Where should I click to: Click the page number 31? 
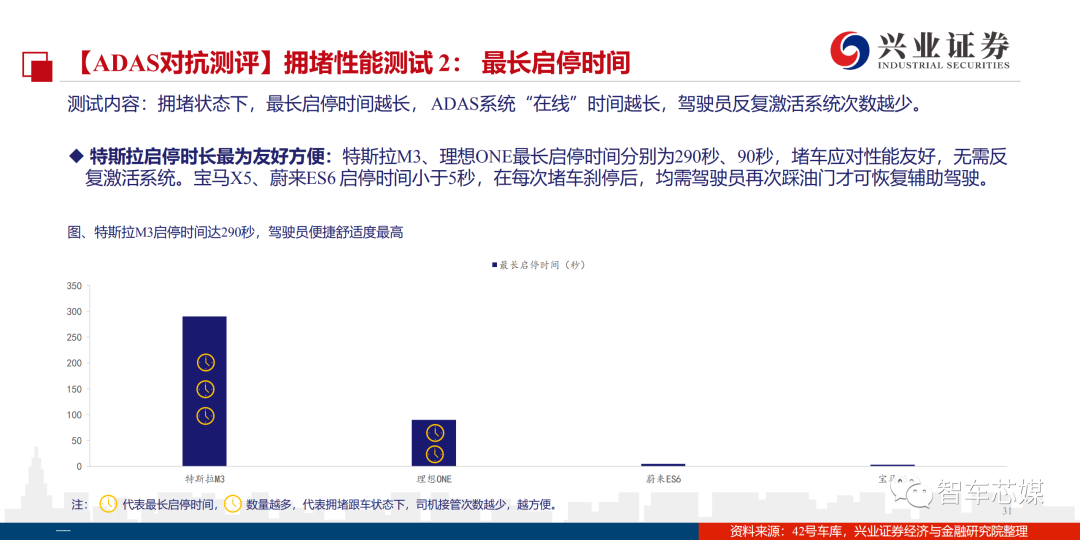click(1006, 512)
